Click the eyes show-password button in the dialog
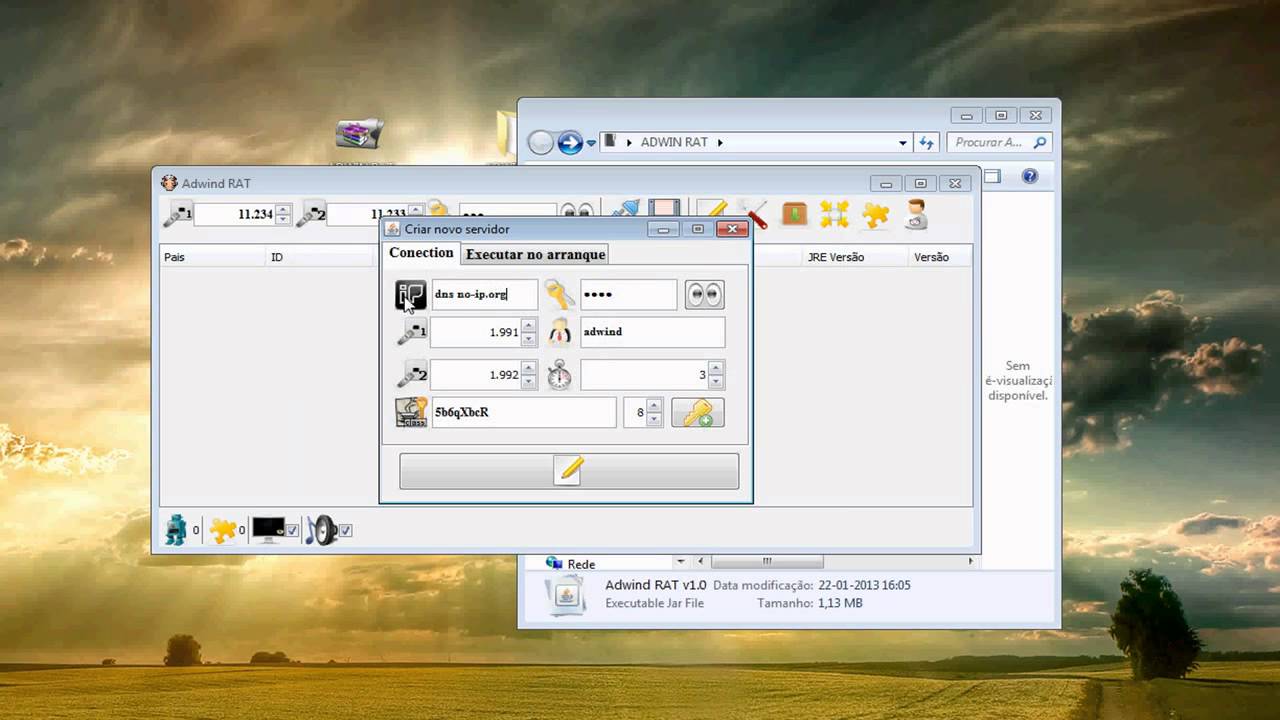Viewport: 1280px width, 720px height. point(704,294)
